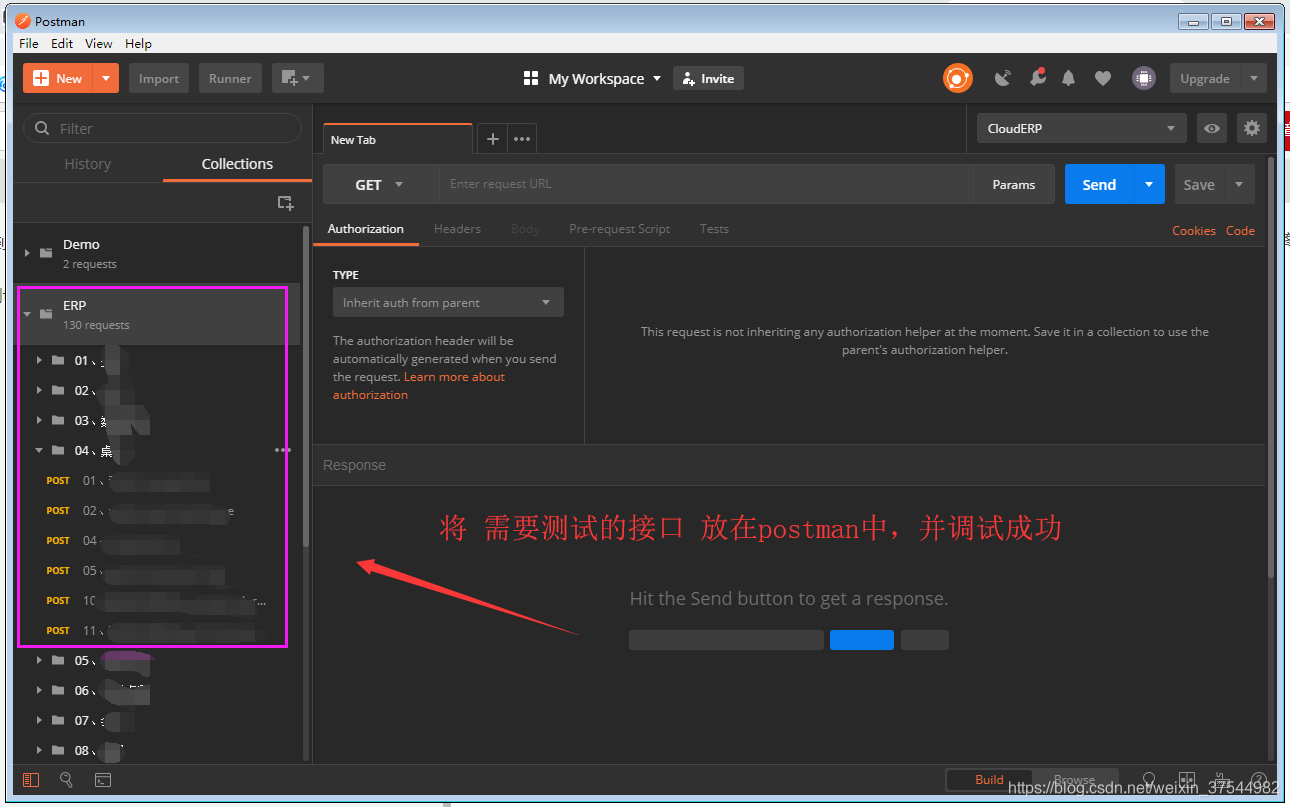Open the Upgrade dropdown arrow
This screenshot has height=807, width=1290.
tap(1254, 78)
